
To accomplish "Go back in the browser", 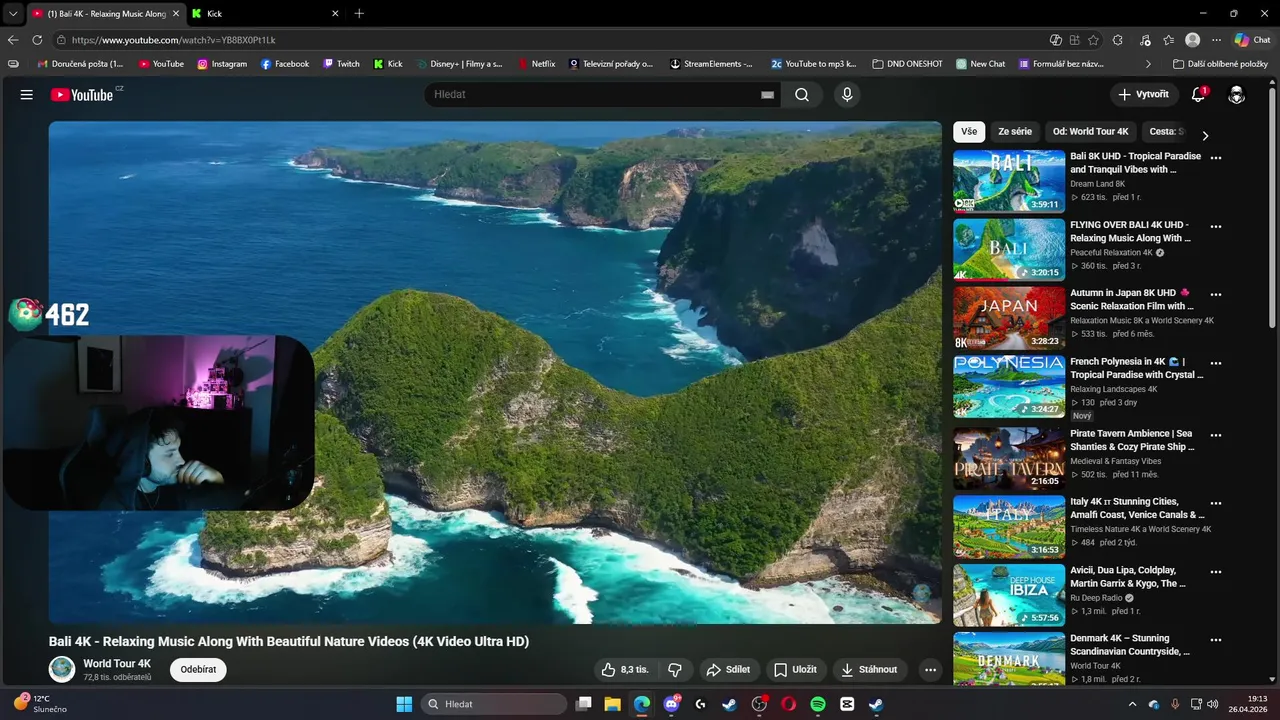I will (x=13, y=40).
